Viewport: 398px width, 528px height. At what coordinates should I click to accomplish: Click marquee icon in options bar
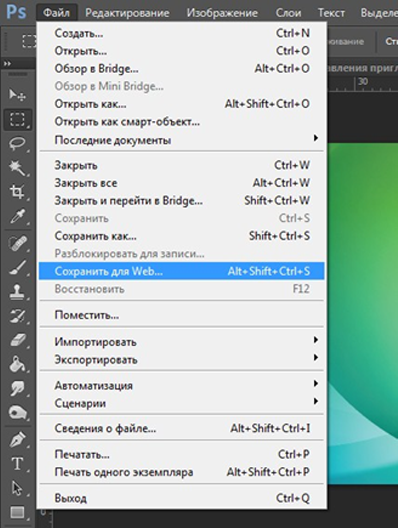29,41
